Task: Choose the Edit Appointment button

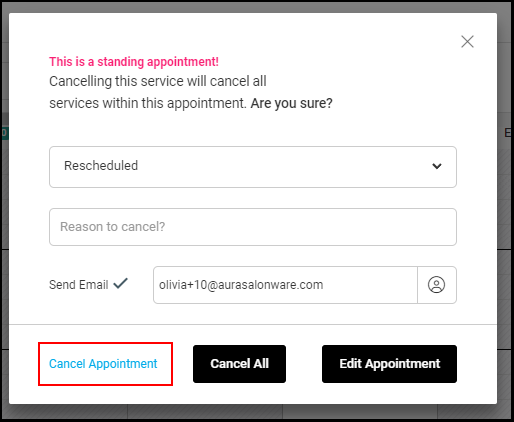Action: coord(389,364)
